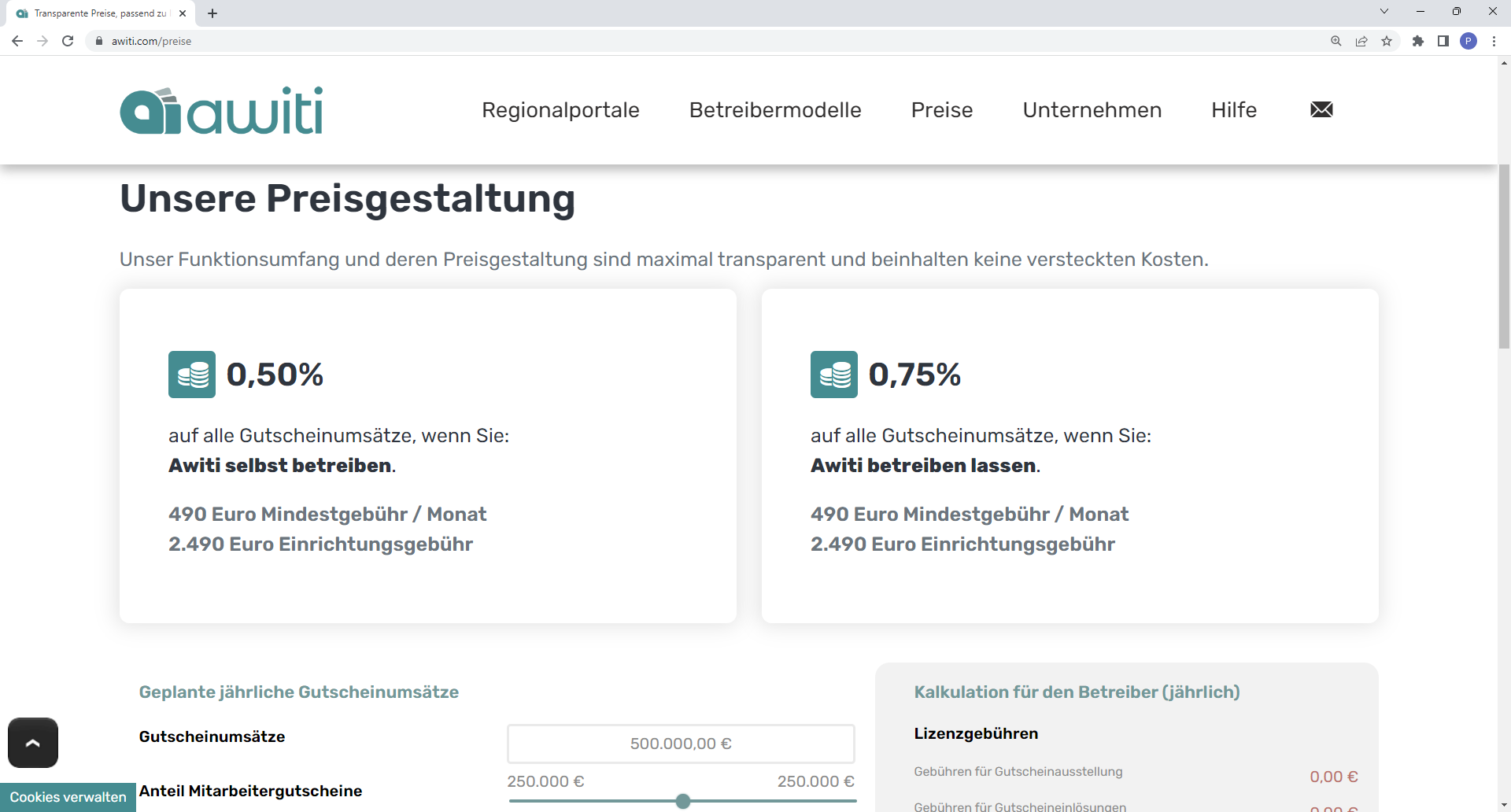Click the coin stack icon beside 0,75%
The image size is (1511, 812).
coord(834,375)
